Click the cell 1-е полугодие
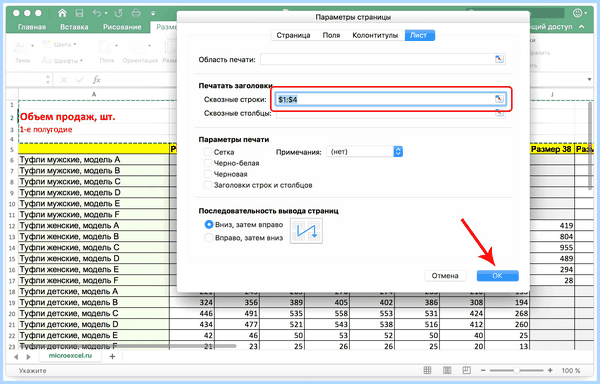 [x=94, y=129]
